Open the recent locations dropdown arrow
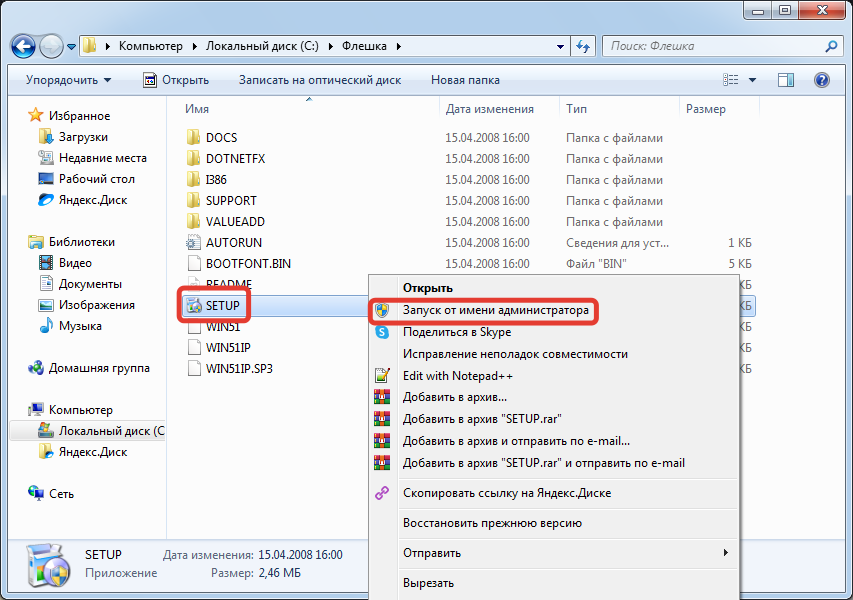This screenshot has height=600, width=853. [x=72, y=46]
